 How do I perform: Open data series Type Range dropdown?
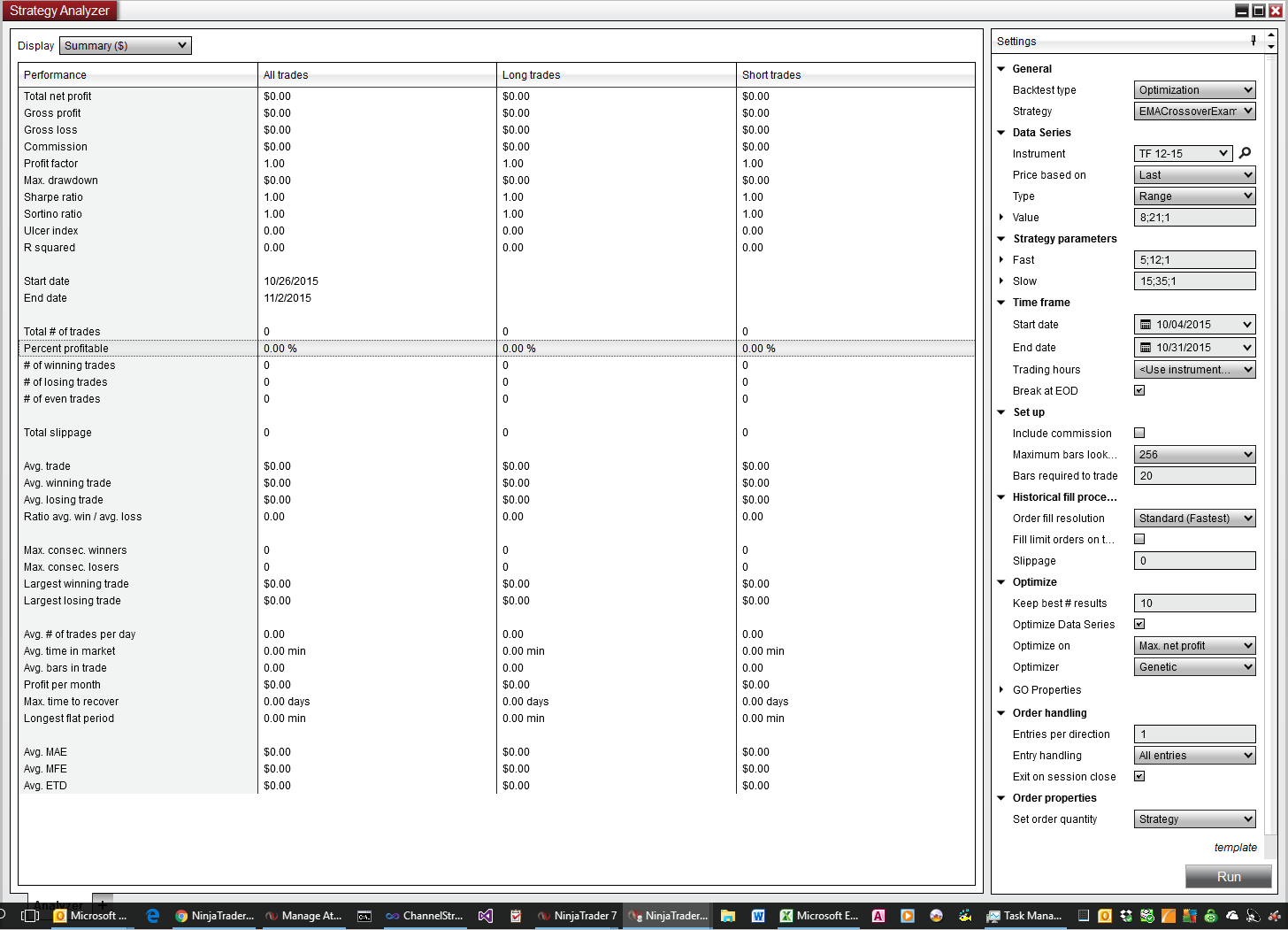click(x=1194, y=196)
